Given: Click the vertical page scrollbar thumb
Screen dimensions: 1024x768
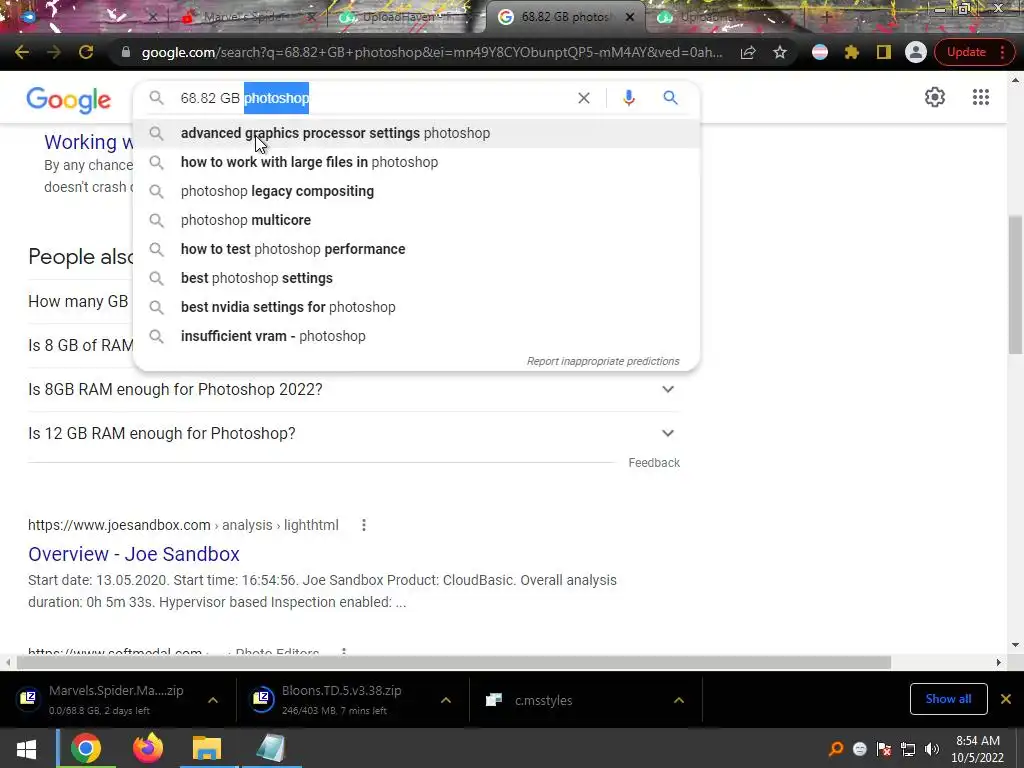Looking at the screenshot, I should click(1015, 285).
